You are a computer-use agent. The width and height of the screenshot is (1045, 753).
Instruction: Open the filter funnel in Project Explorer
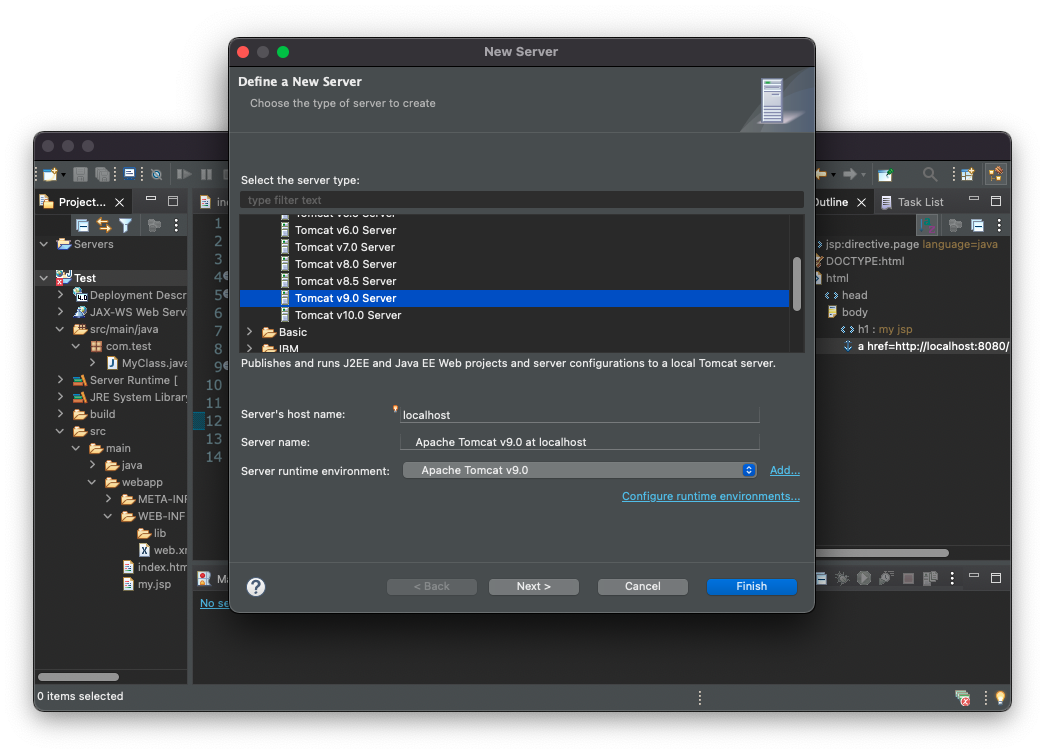click(125, 225)
